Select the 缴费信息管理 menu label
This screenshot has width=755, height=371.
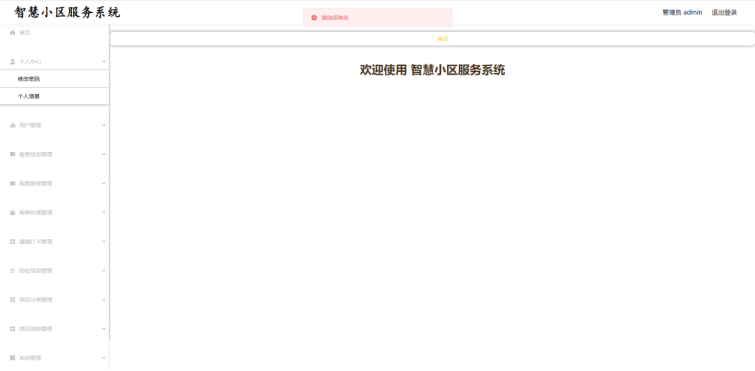[36, 154]
